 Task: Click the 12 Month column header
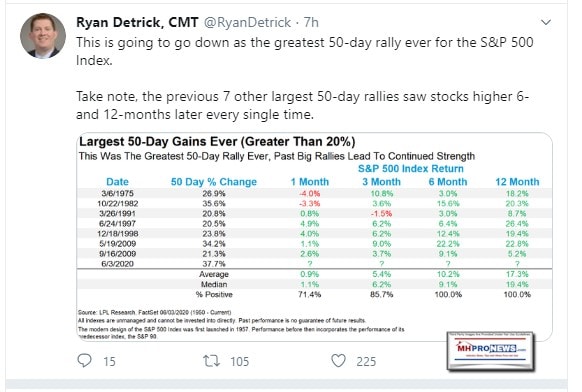pyautogui.click(x=517, y=182)
